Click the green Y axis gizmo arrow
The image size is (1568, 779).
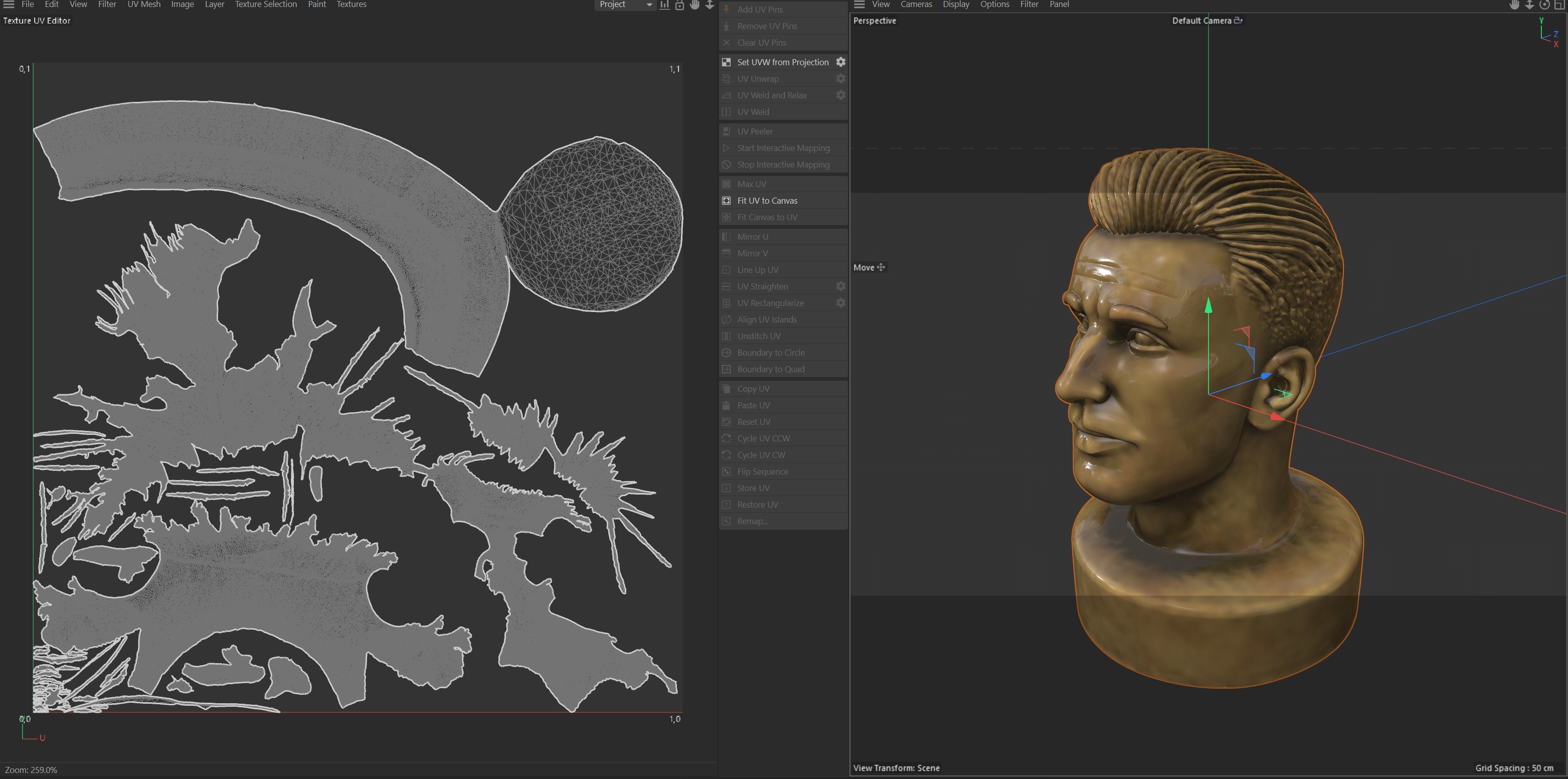tap(1208, 306)
